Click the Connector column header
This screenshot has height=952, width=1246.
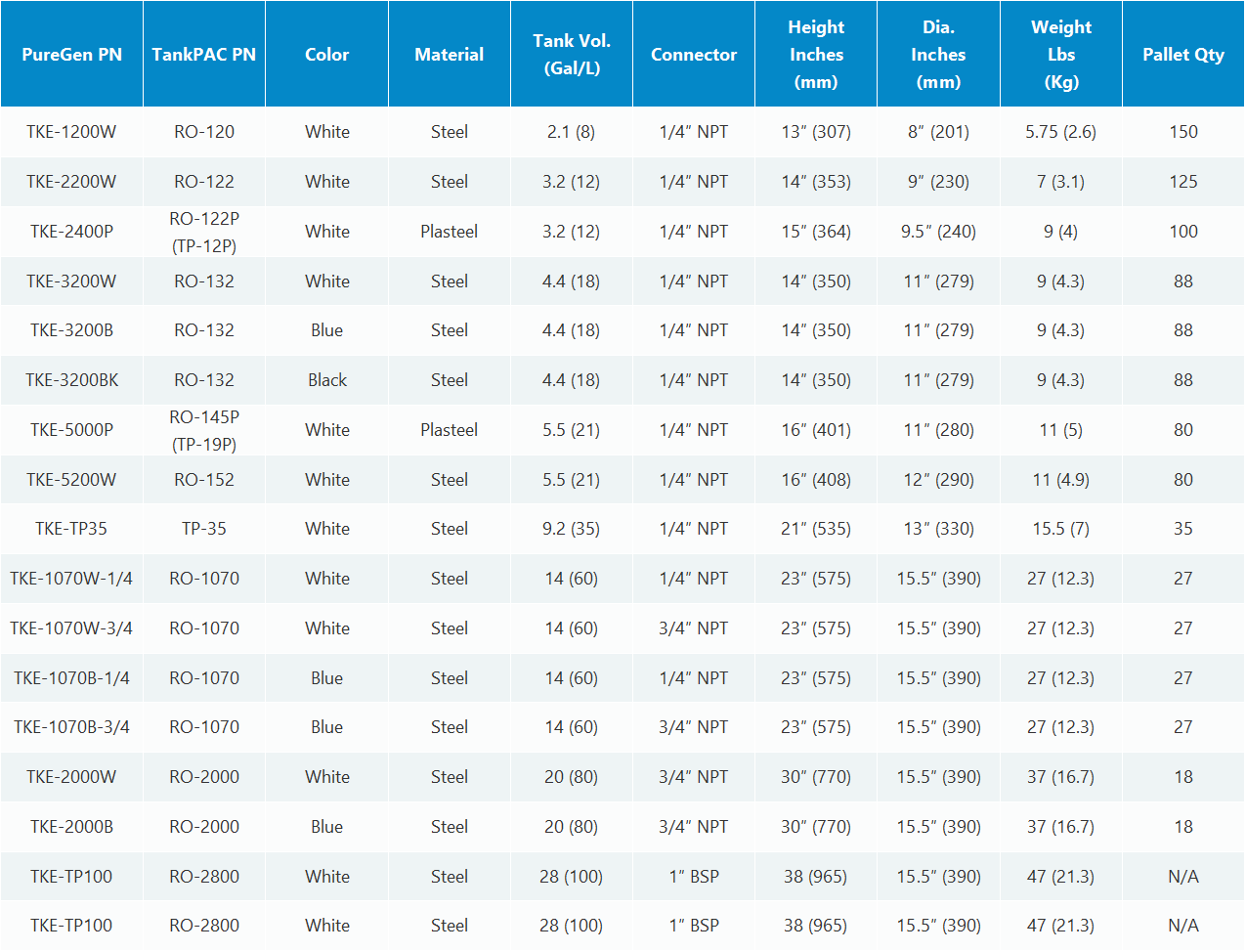click(x=694, y=55)
